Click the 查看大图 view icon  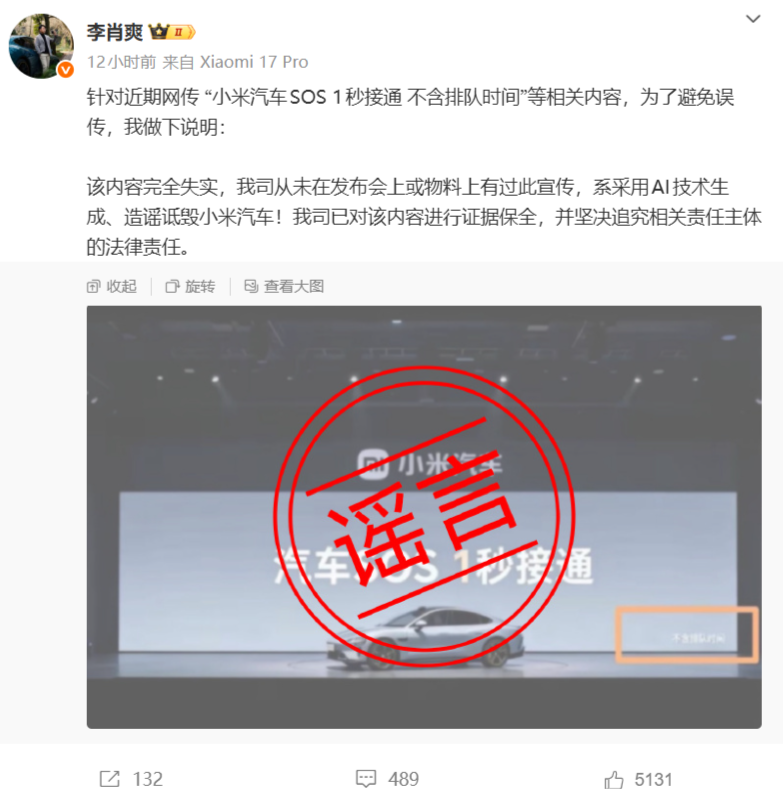tap(251, 287)
